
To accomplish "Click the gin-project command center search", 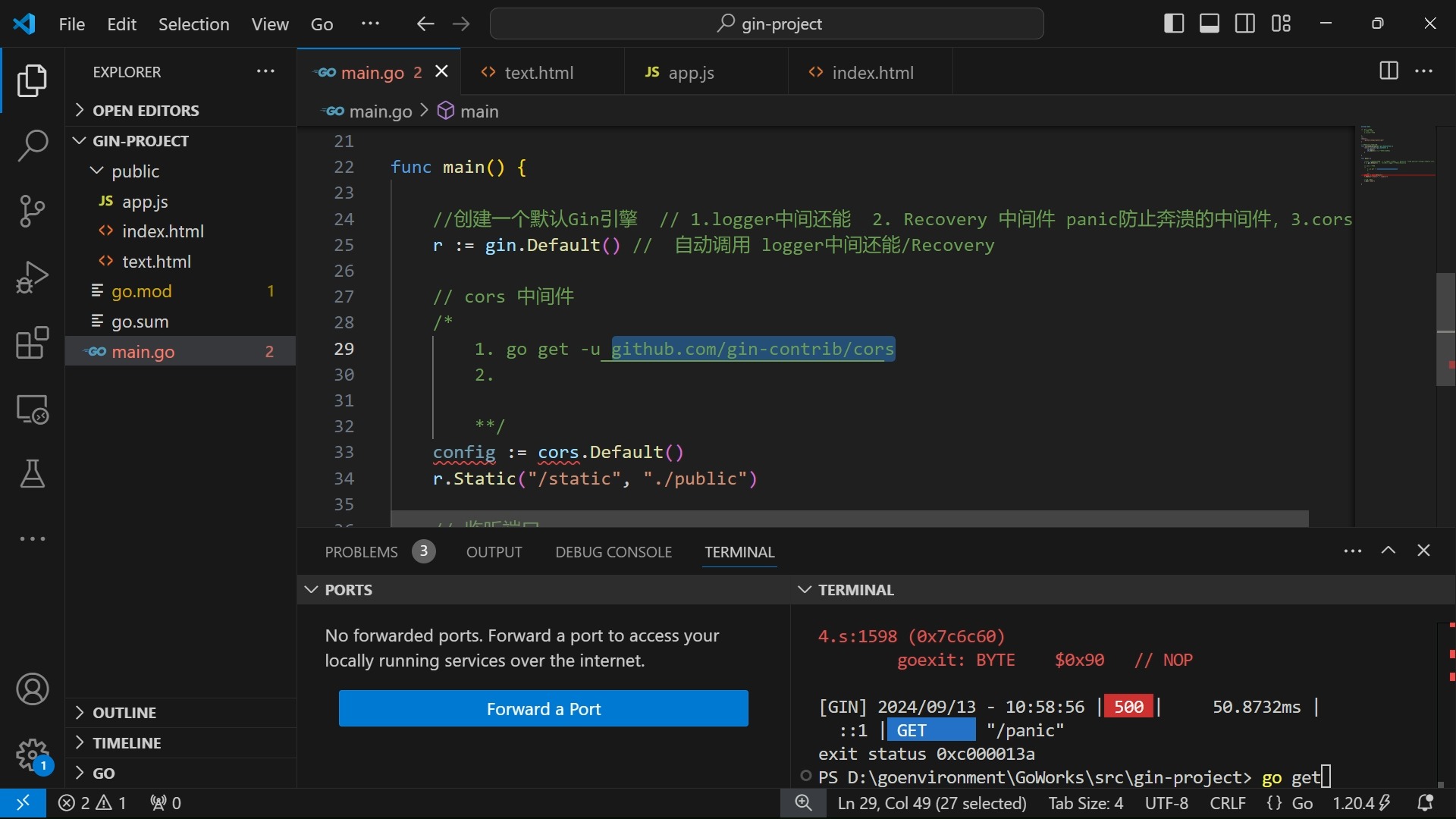I will (x=767, y=24).
